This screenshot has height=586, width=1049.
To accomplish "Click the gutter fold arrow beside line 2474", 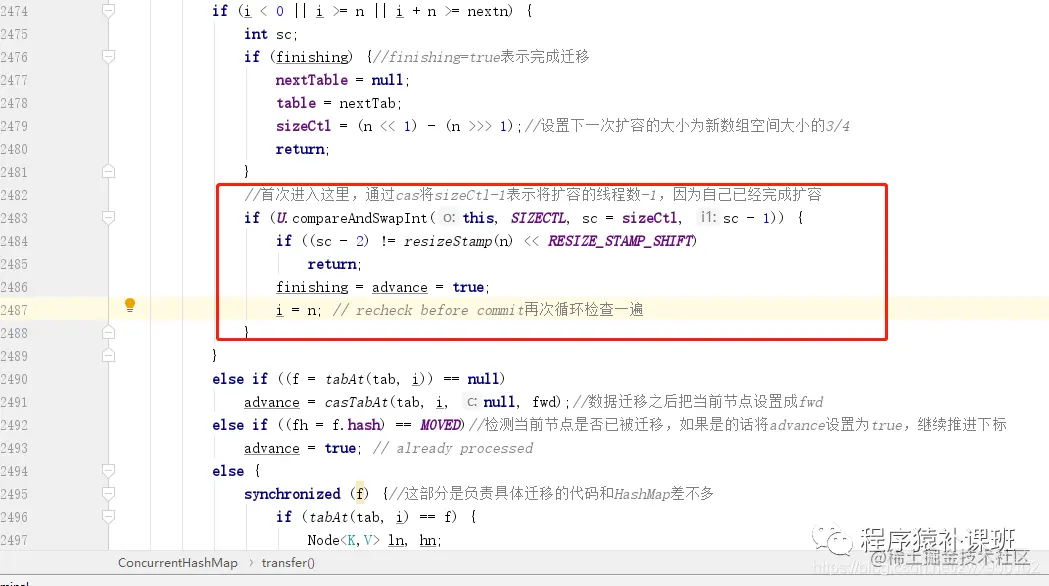I will point(107,10).
